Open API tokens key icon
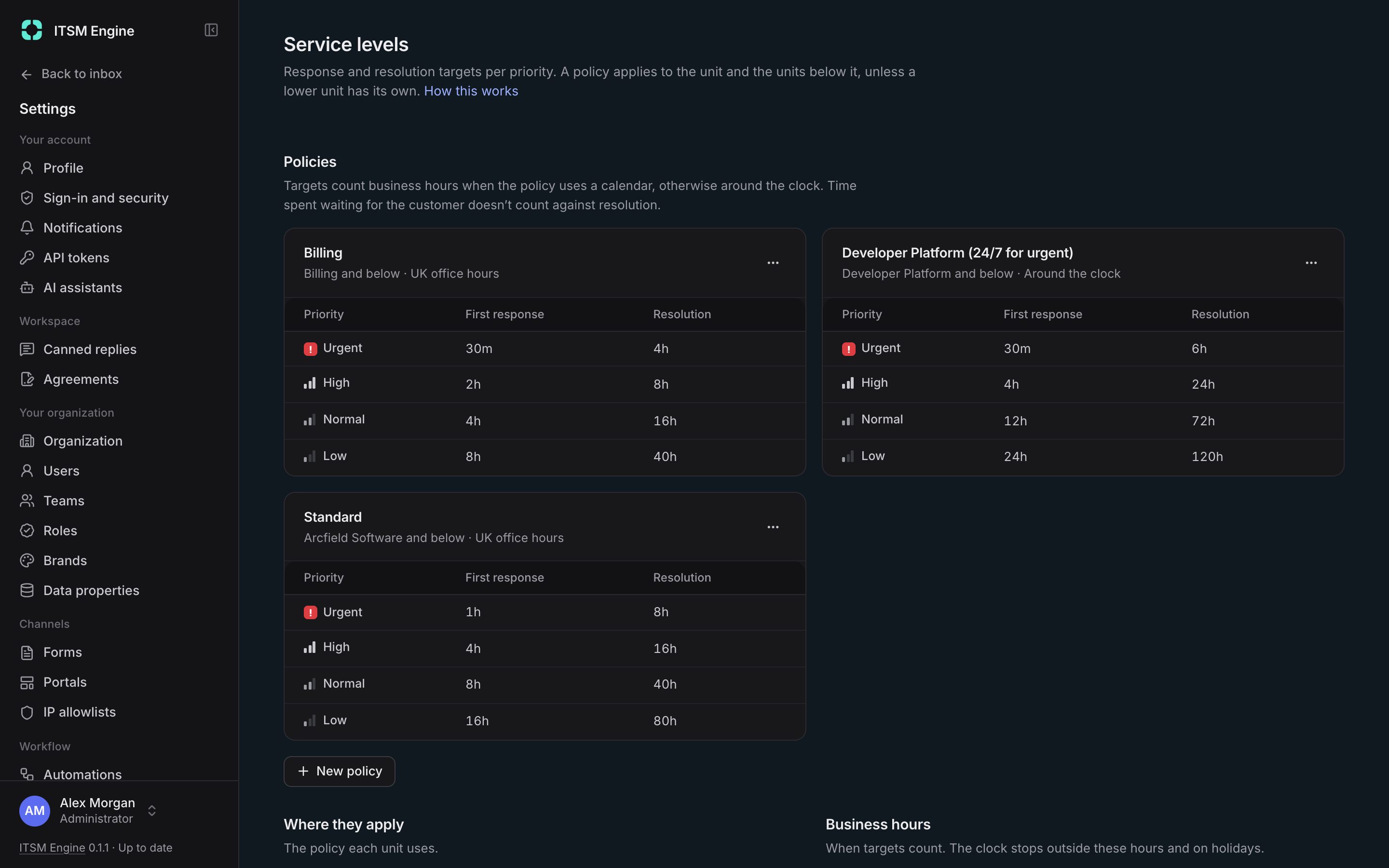The image size is (1389, 868). (27, 257)
